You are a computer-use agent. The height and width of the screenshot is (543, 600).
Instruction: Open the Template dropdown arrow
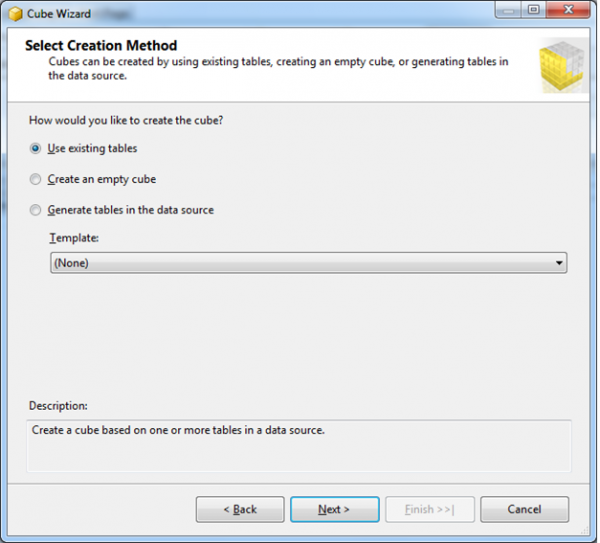point(559,263)
